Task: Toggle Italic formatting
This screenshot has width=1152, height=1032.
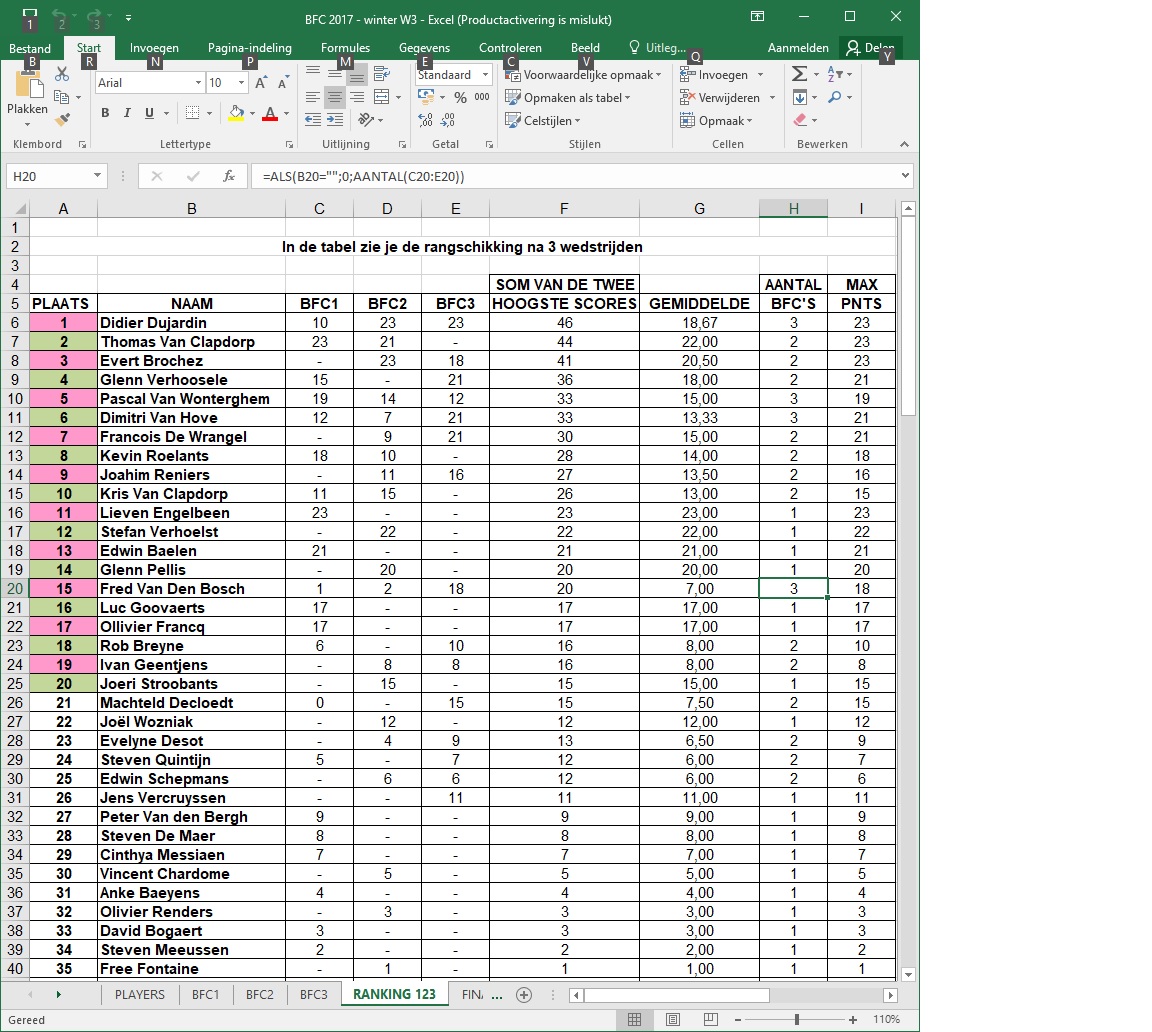Action: 127,113
